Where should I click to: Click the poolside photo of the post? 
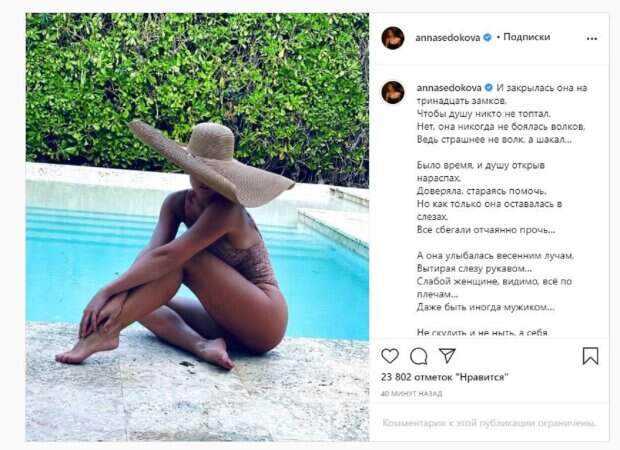pyautogui.click(x=197, y=227)
